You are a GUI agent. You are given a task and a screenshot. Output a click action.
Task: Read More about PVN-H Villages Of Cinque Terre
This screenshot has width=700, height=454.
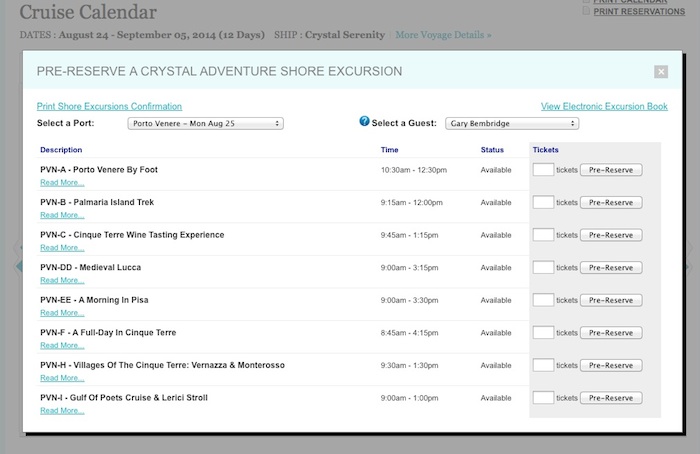tap(62, 378)
